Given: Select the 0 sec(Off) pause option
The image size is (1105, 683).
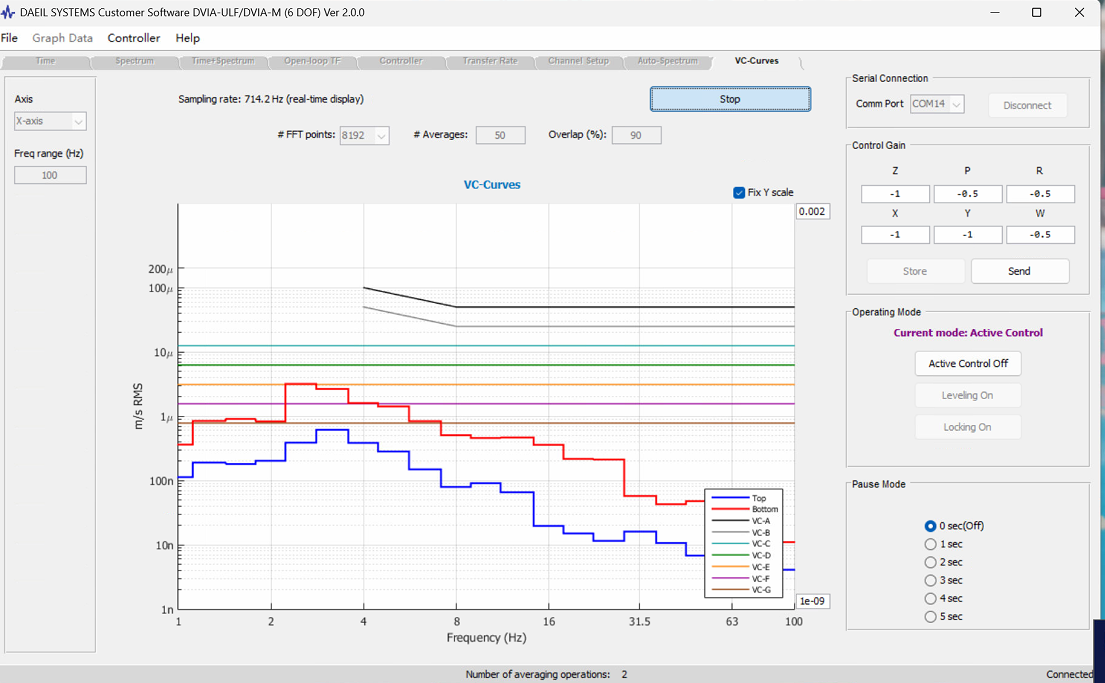Looking at the screenshot, I should click(930, 526).
